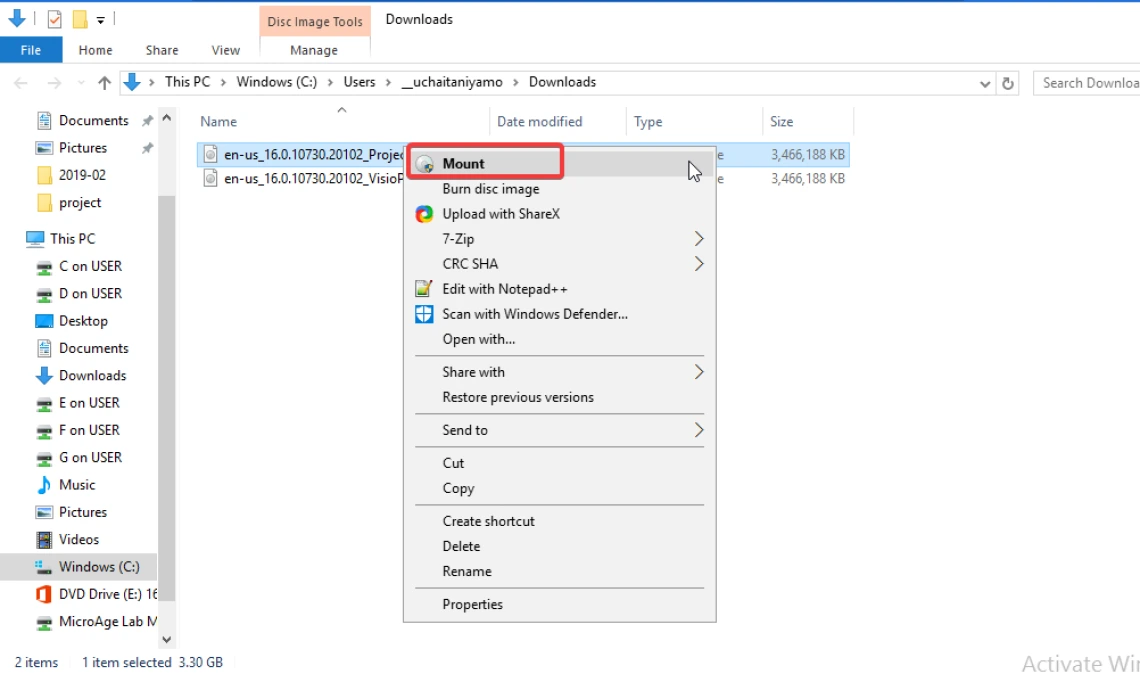Screen dimensions: 1140x674
Task: Click the C on USER network drive icon
Action: click(44, 267)
